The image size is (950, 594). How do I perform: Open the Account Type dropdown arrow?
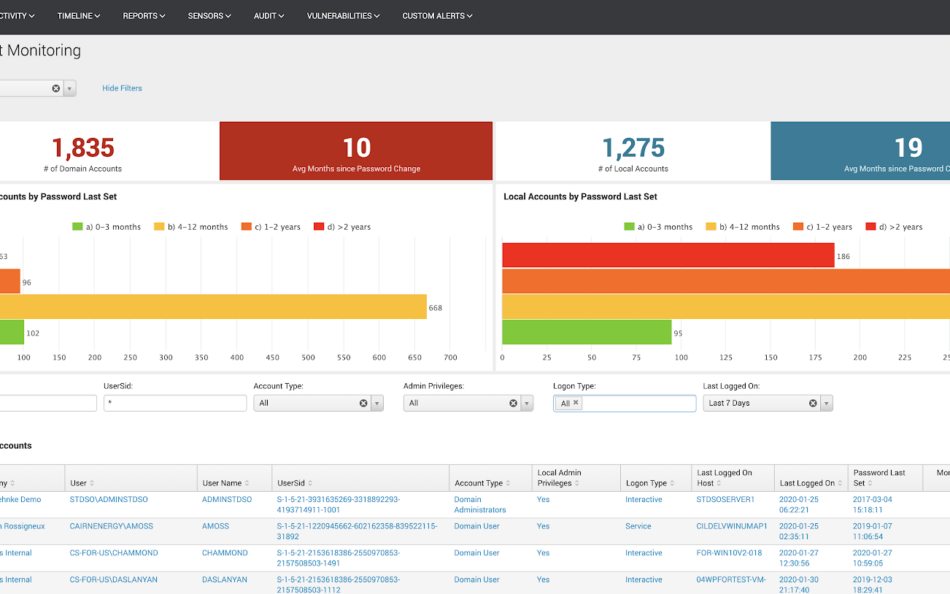pyautogui.click(x=377, y=404)
